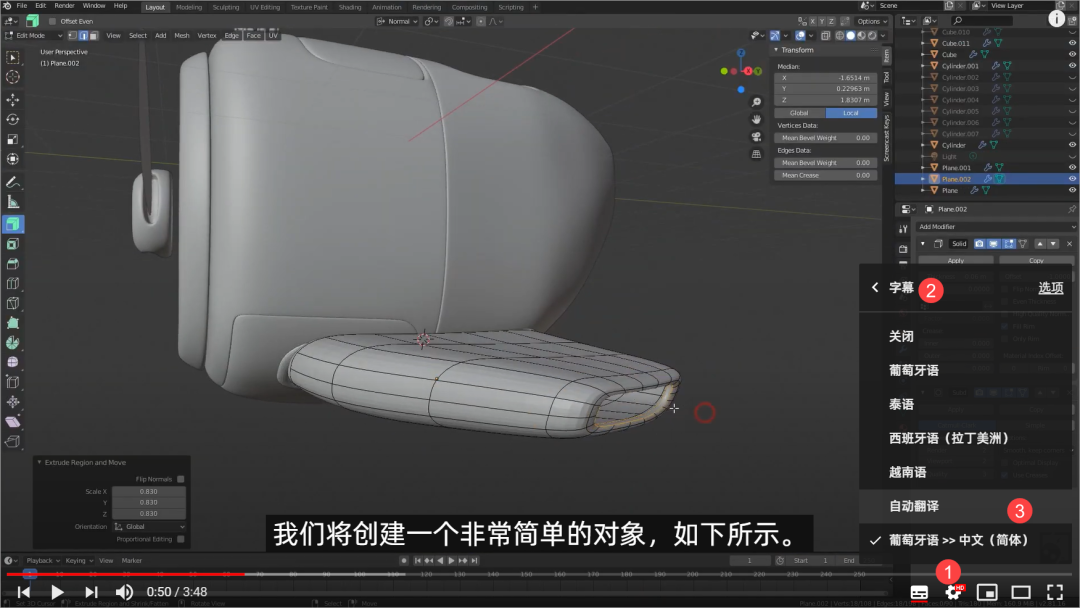Hide Cylinder.001 with its eye icon
The image size is (1080, 608).
pos(1072,65)
